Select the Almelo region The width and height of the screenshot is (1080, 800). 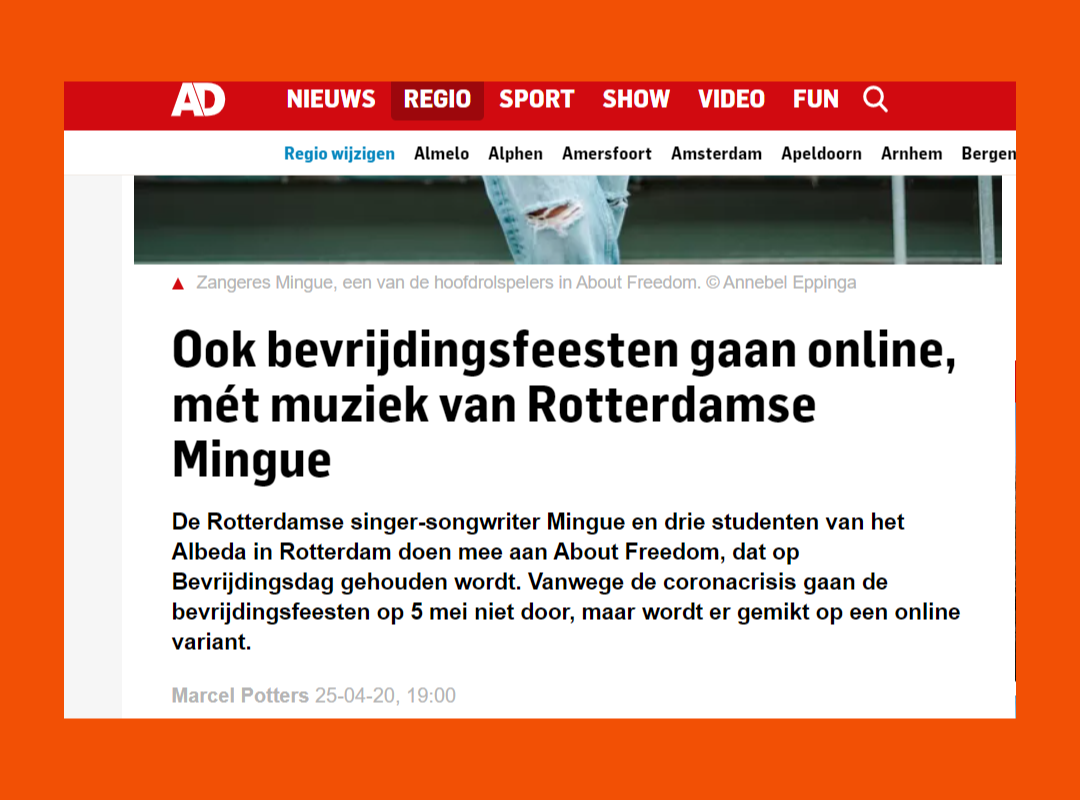pyautogui.click(x=441, y=154)
